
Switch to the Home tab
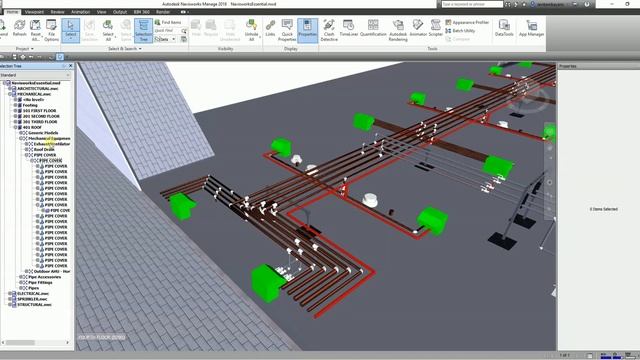tap(12, 12)
